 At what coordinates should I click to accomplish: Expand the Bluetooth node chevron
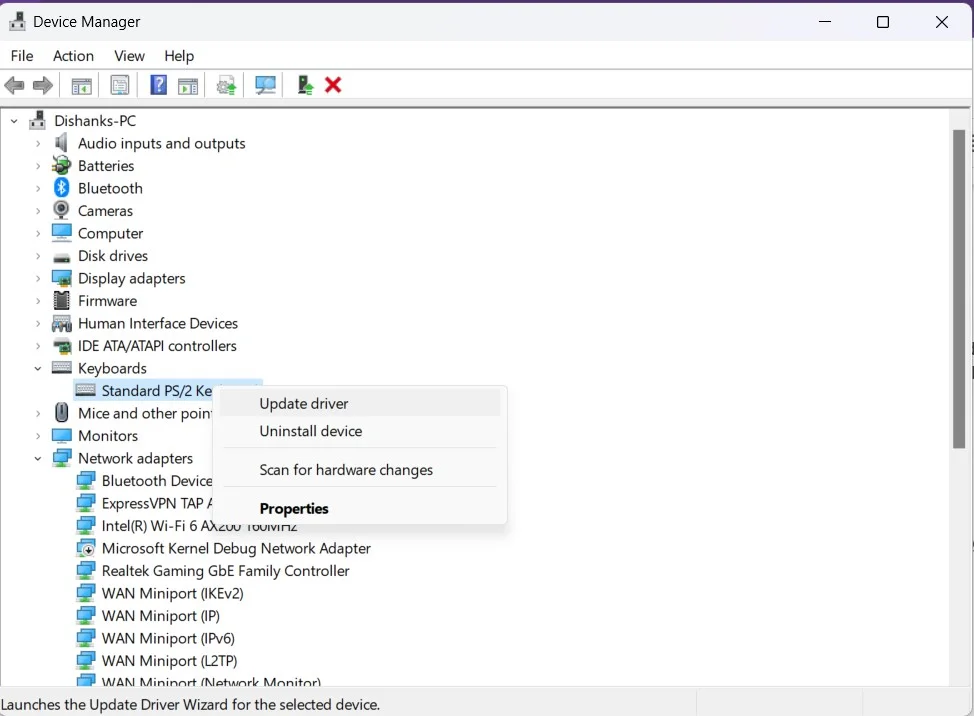38,188
